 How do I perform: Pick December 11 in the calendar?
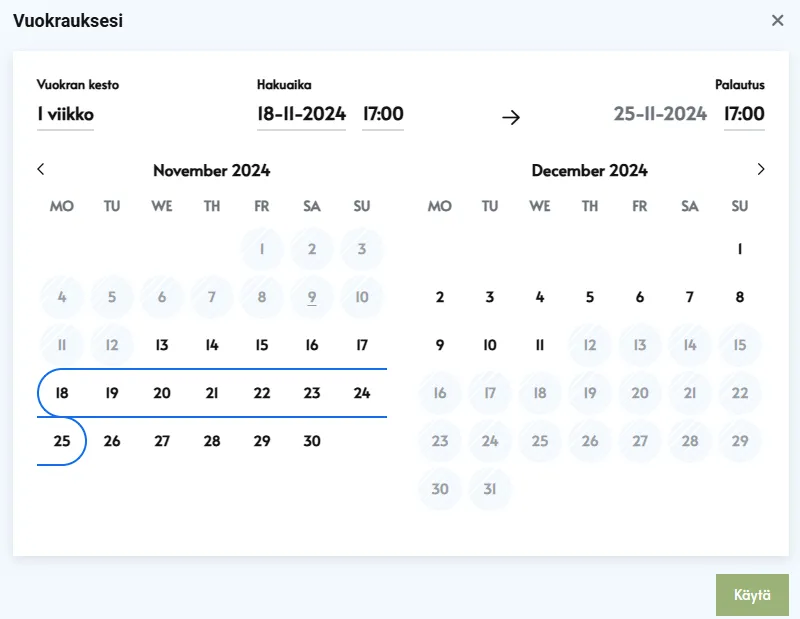point(540,345)
